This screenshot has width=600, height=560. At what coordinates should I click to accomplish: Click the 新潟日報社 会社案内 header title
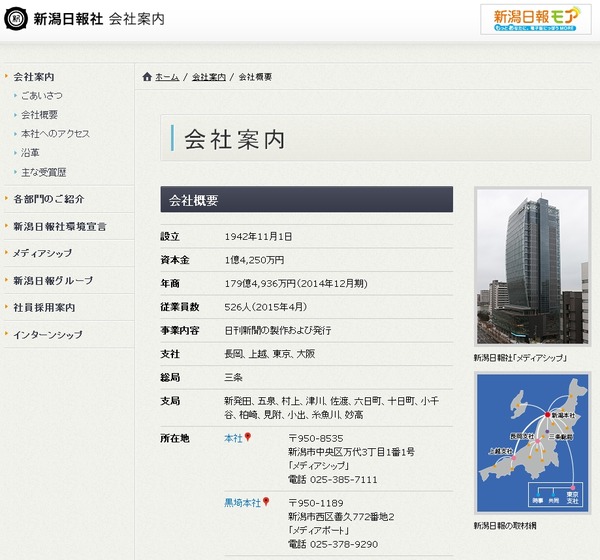tap(99, 19)
